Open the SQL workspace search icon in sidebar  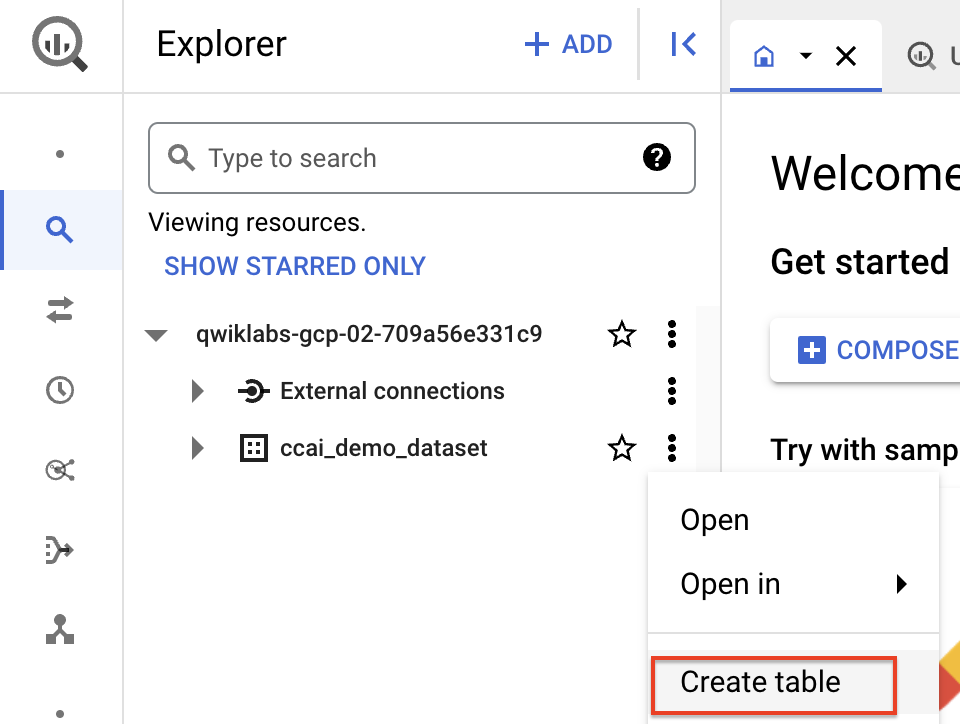pos(60,230)
